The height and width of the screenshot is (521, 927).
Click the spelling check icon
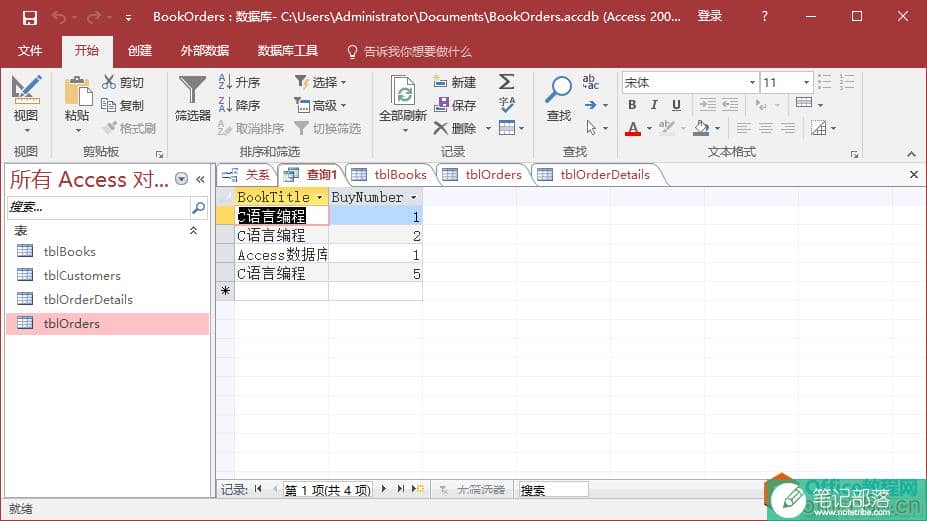point(507,105)
